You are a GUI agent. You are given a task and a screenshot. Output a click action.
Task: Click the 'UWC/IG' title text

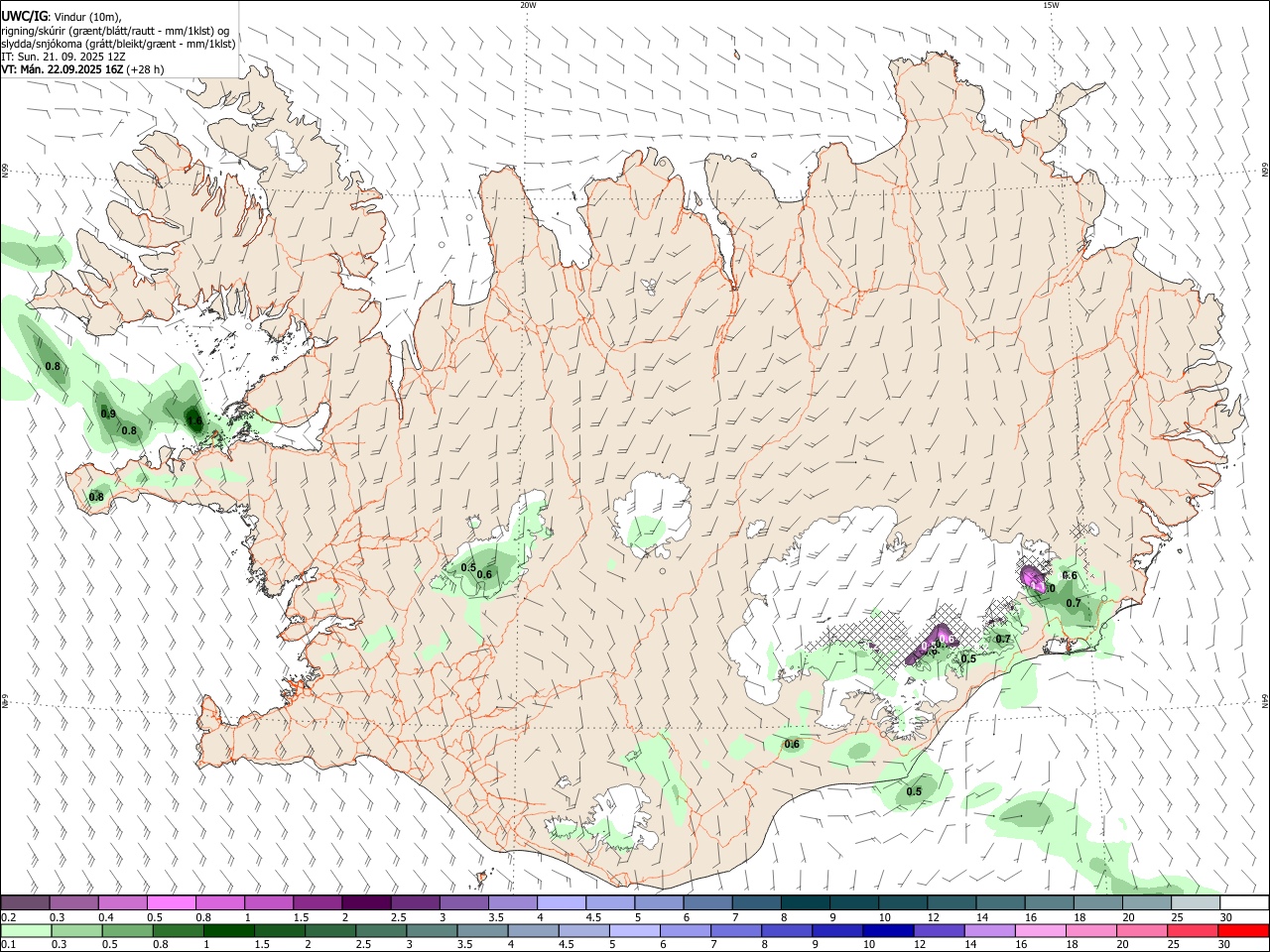point(24,17)
